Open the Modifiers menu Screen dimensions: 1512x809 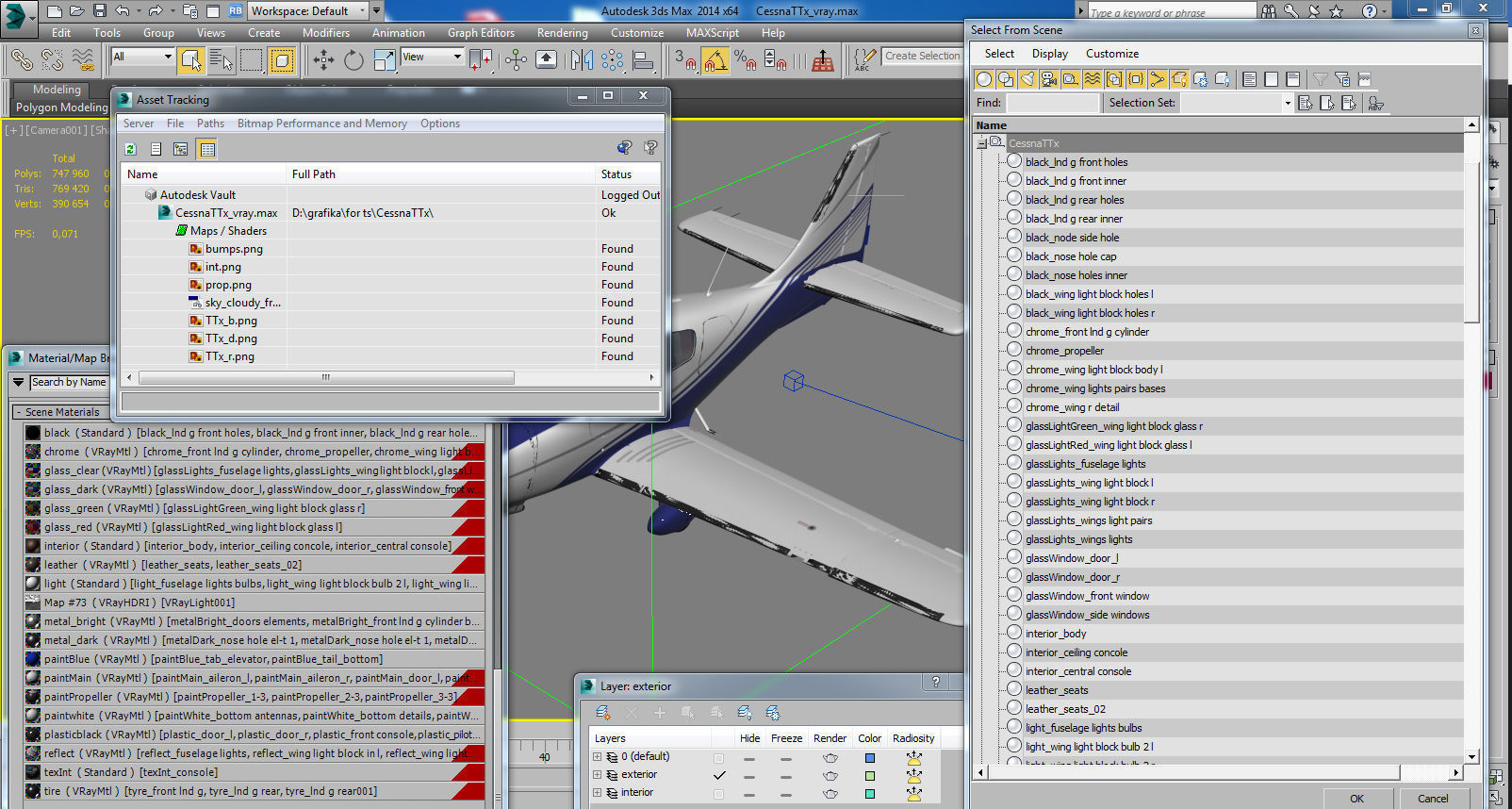(326, 32)
